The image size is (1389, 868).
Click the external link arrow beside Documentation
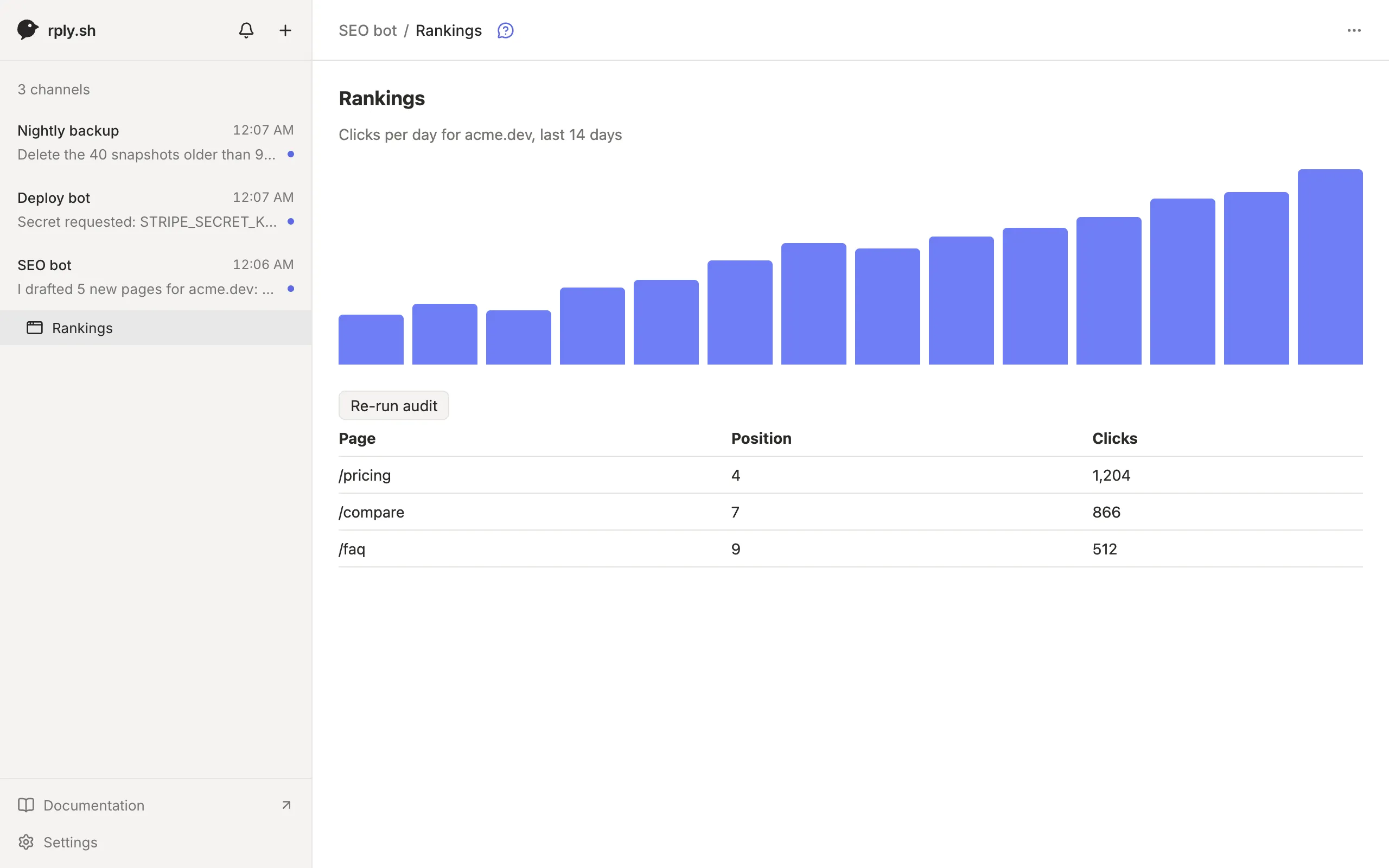point(286,805)
